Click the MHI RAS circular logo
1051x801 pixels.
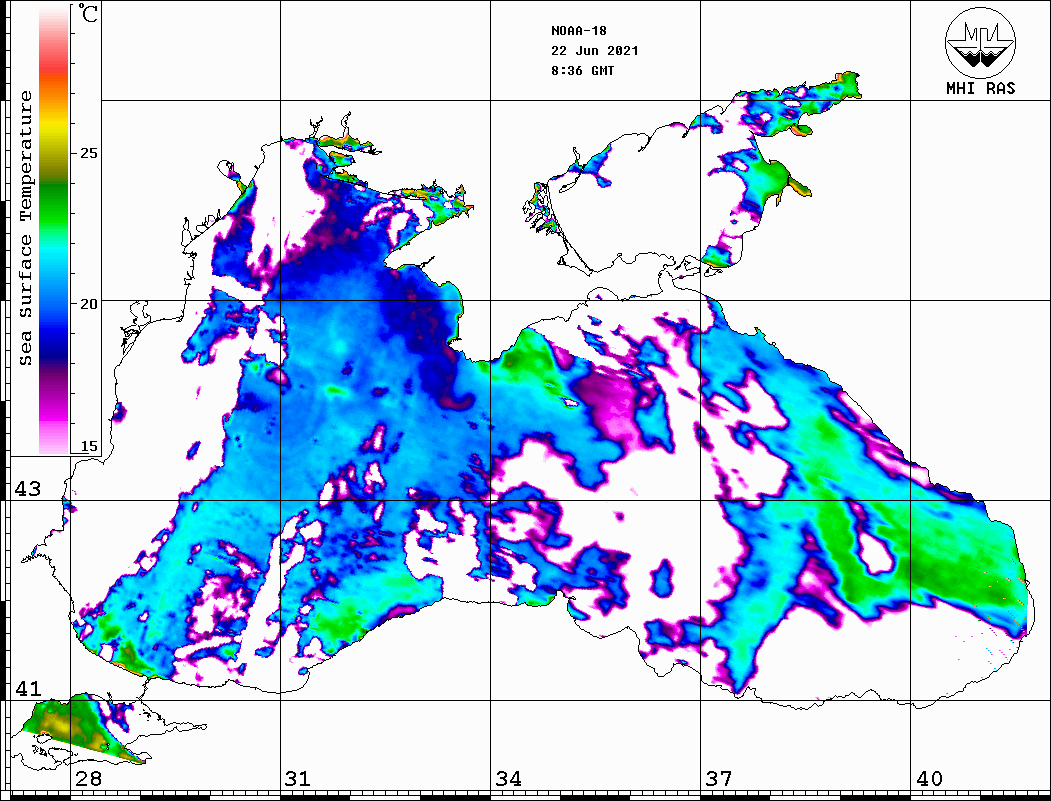click(981, 42)
